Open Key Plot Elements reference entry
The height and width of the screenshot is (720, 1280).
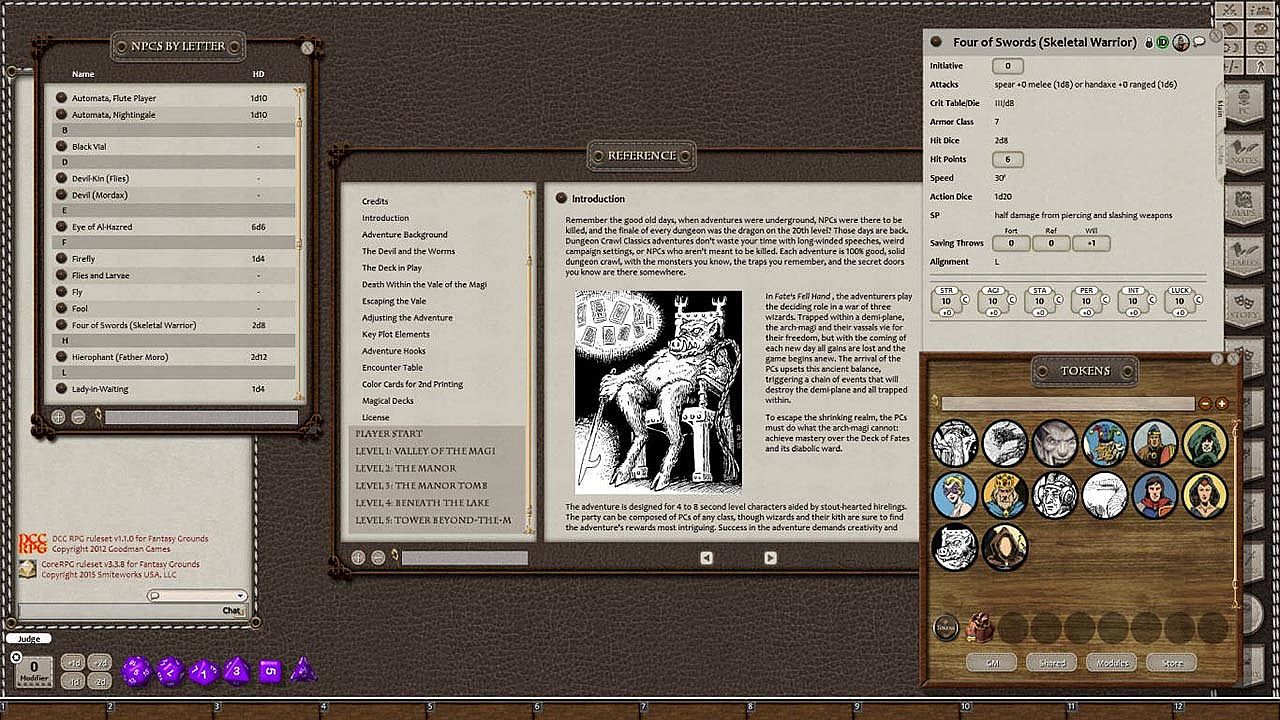click(396, 334)
